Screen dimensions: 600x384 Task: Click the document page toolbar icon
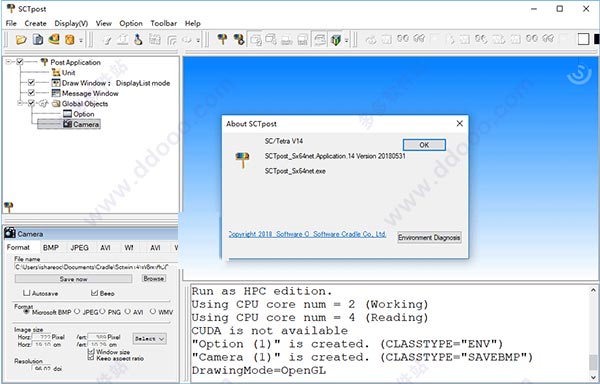tap(38, 39)
